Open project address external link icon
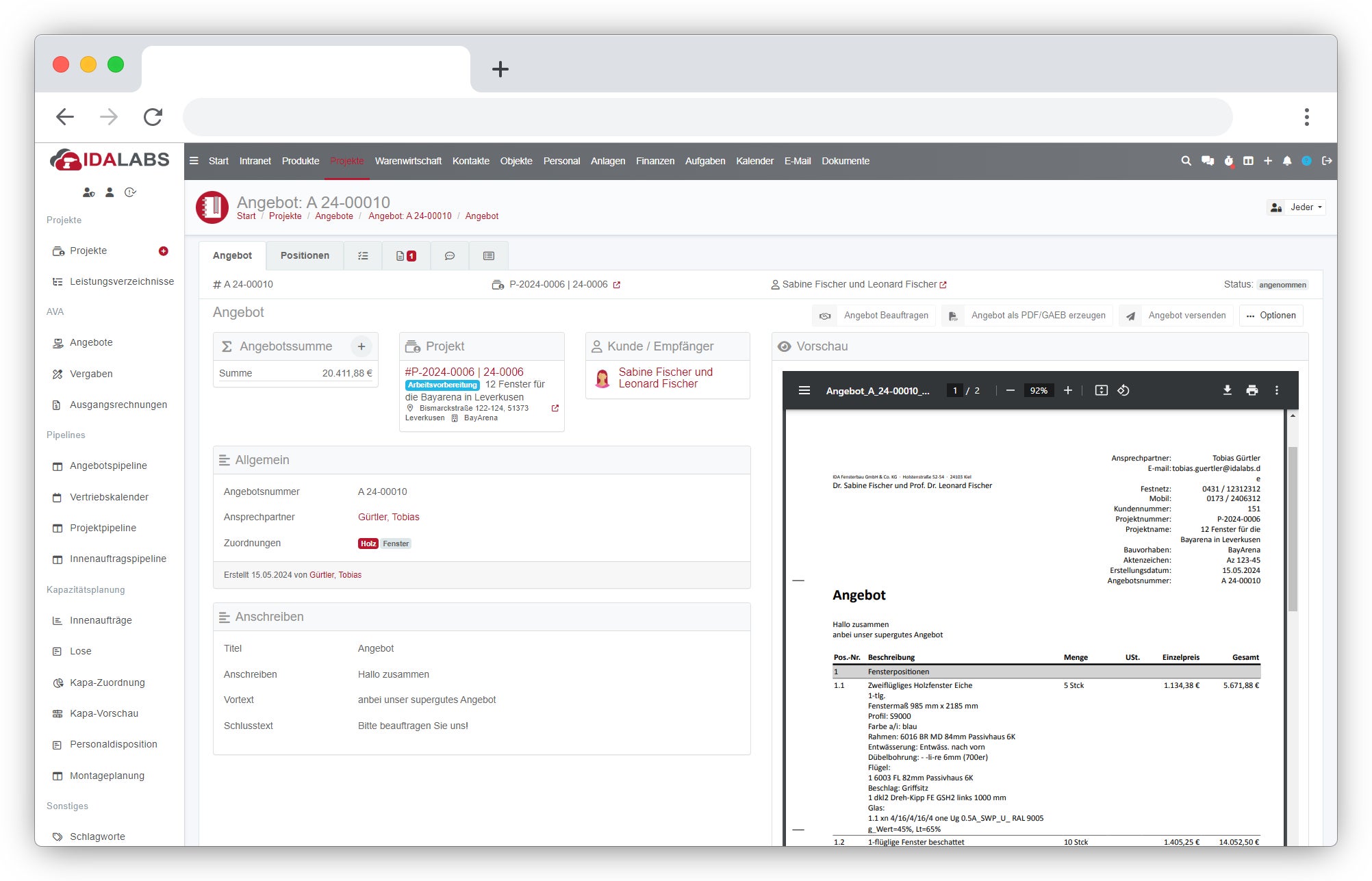 click(555, 408)
